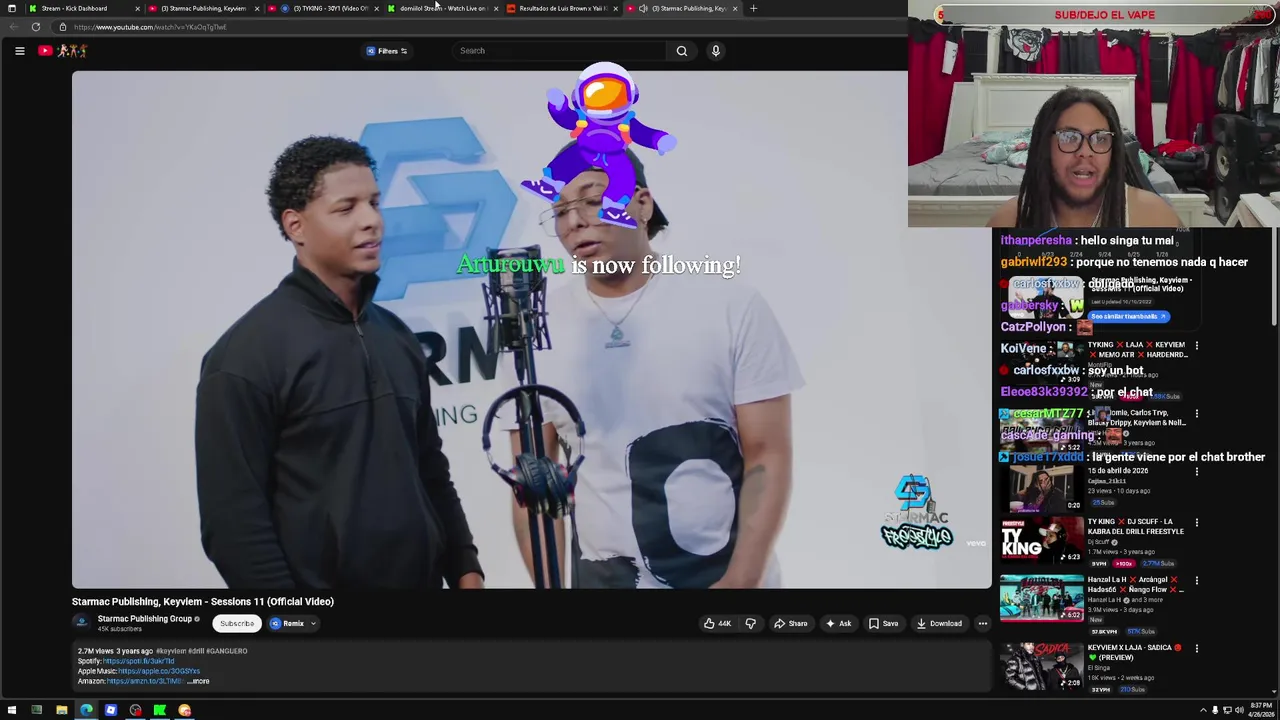
Task: Open the Amazon link in description
Action: point(145,681)
